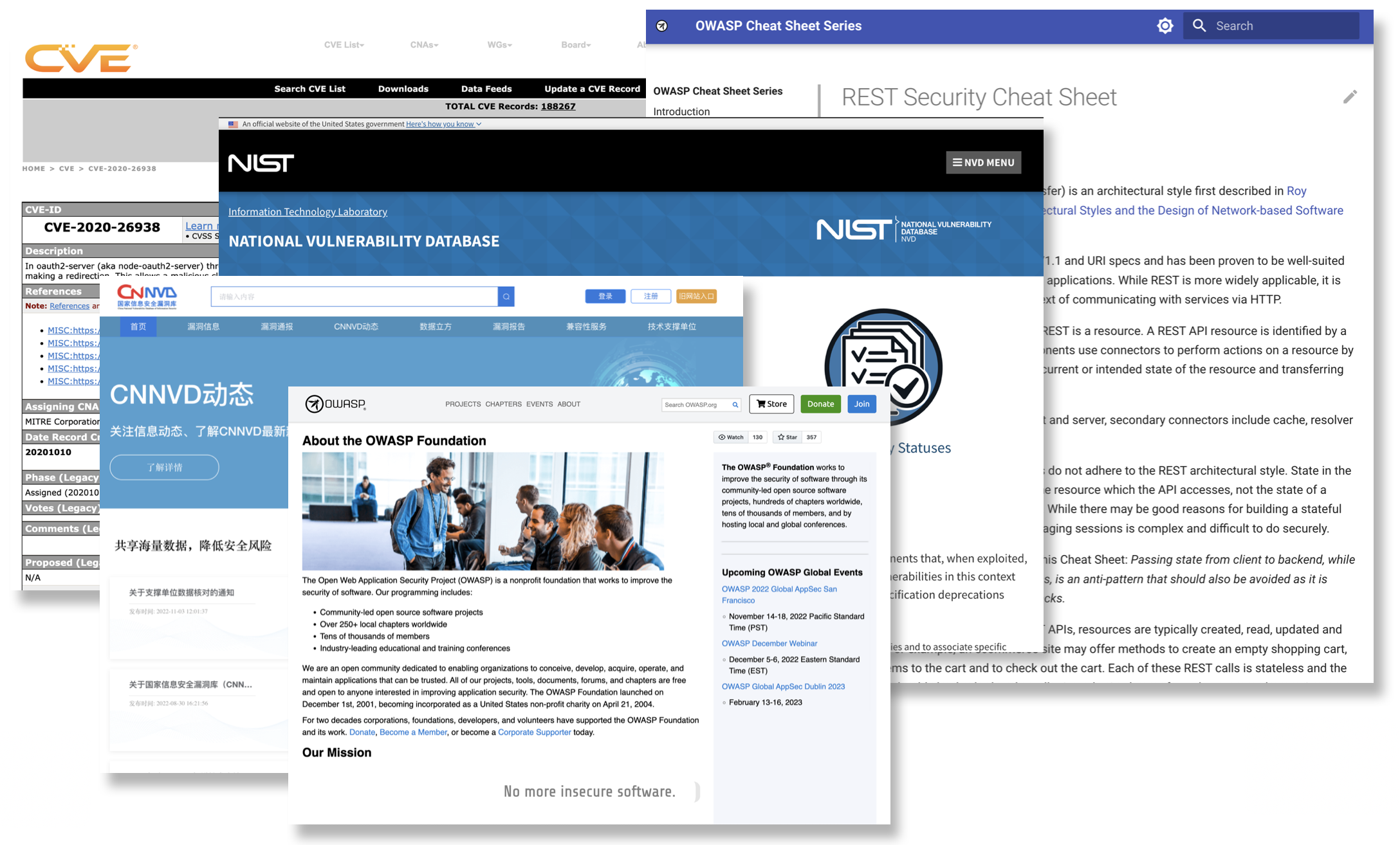Click the Store cart icon on the OWASP site
Image resolution: width=1400 pixels, height=845 pixels.
760,404
